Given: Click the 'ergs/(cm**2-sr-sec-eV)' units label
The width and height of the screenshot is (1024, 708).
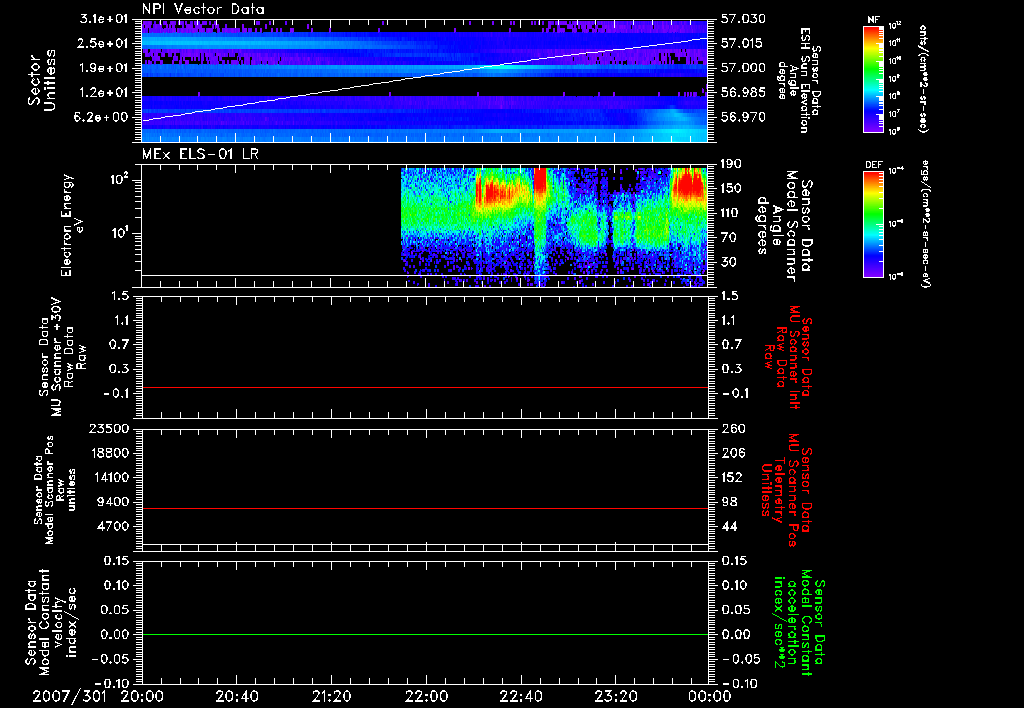Looking at the screenshot, I should [925, 224].
